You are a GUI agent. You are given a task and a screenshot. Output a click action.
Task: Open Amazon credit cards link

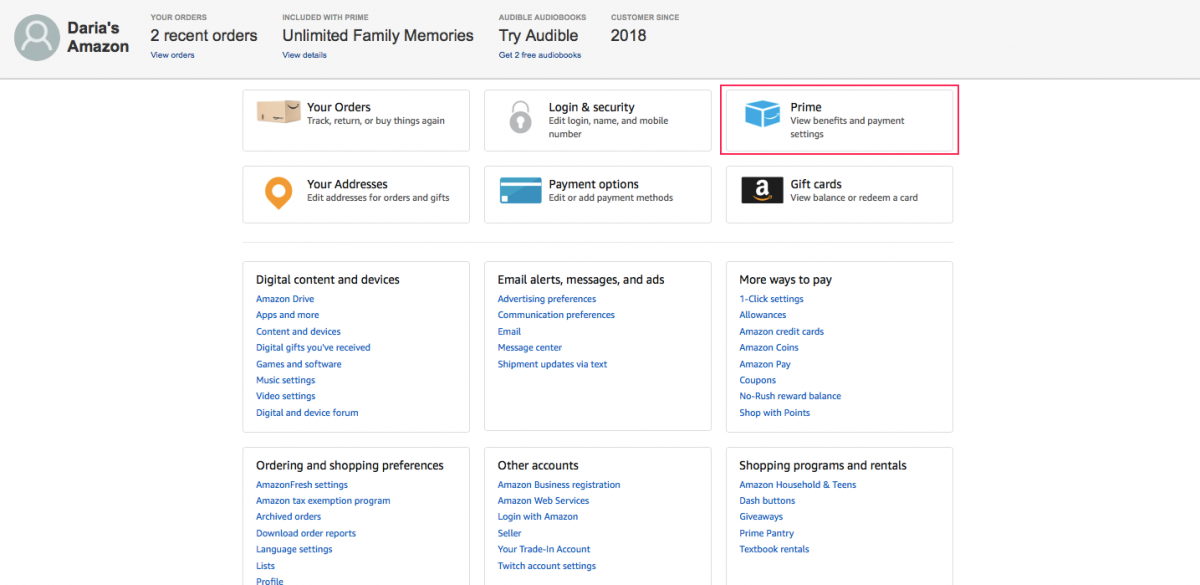[782, 331]
